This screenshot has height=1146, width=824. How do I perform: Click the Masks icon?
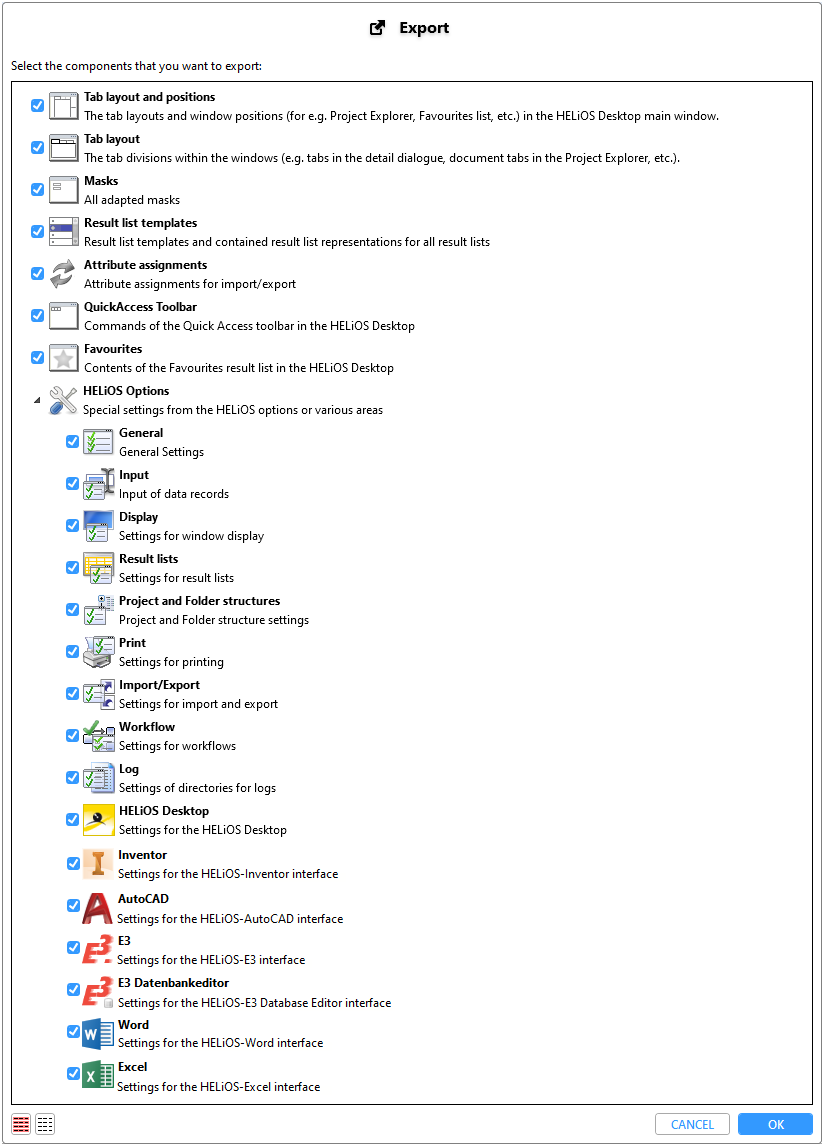click(x=64, y=190)
